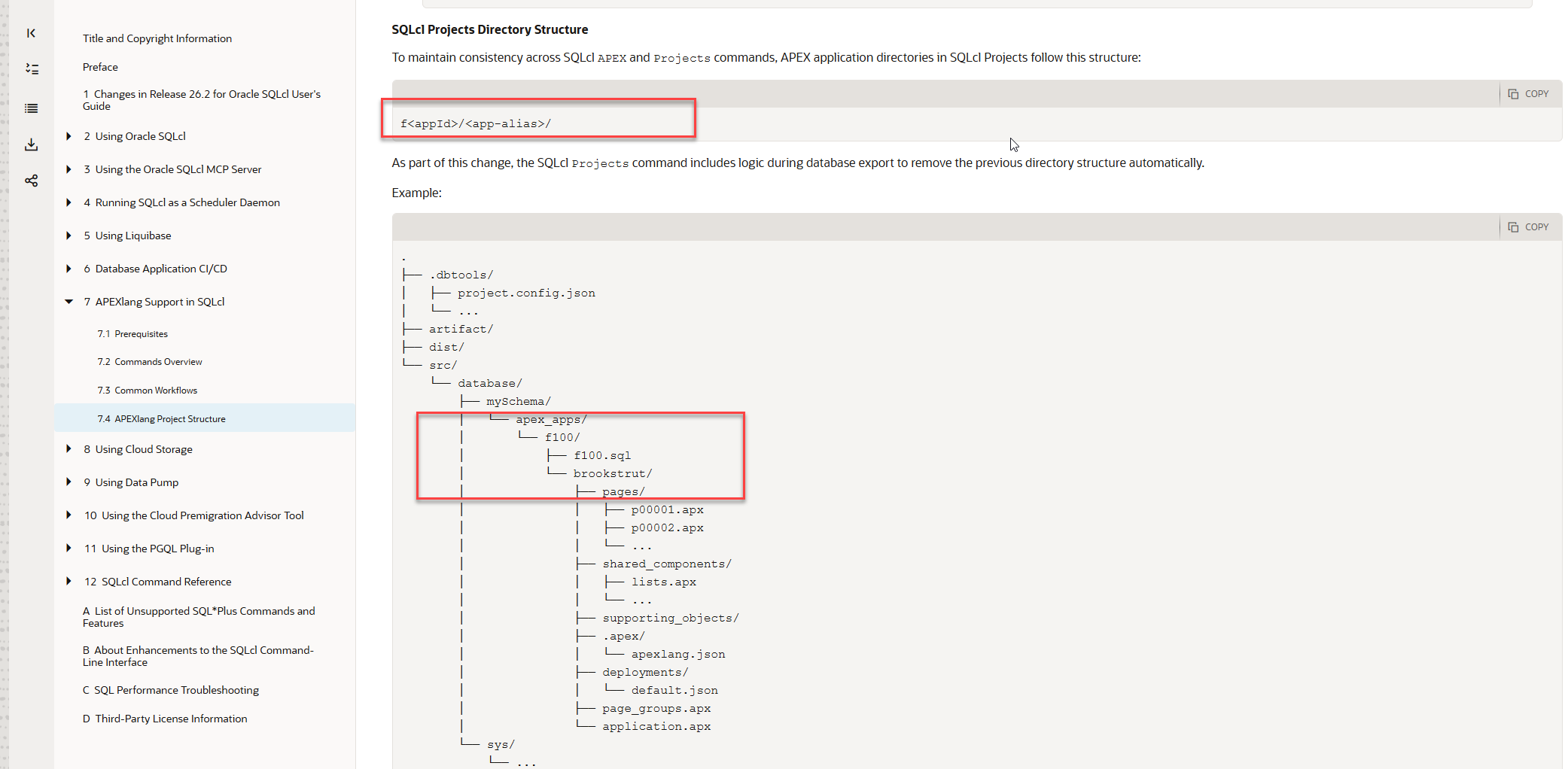Go to 8 Using Cloud Storage
Image resolution: width=1568 pixels, height=769 pixels.
click(138, 449)
